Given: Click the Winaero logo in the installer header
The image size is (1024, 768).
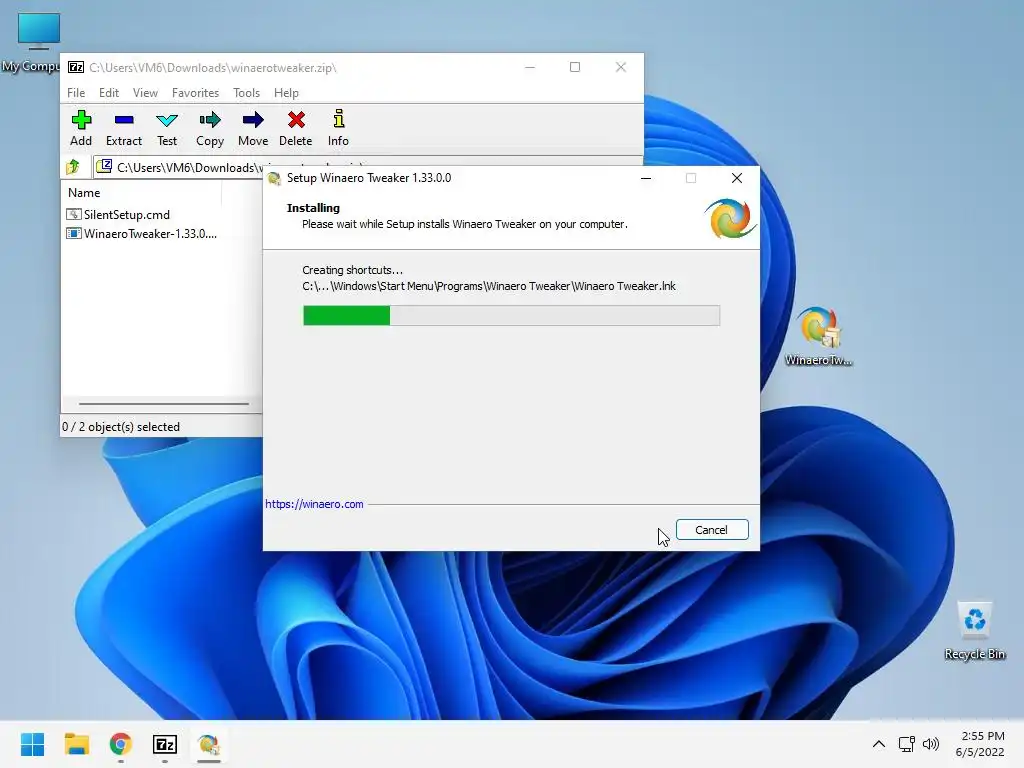Looking at the screenshot, I should click(729, 219).
